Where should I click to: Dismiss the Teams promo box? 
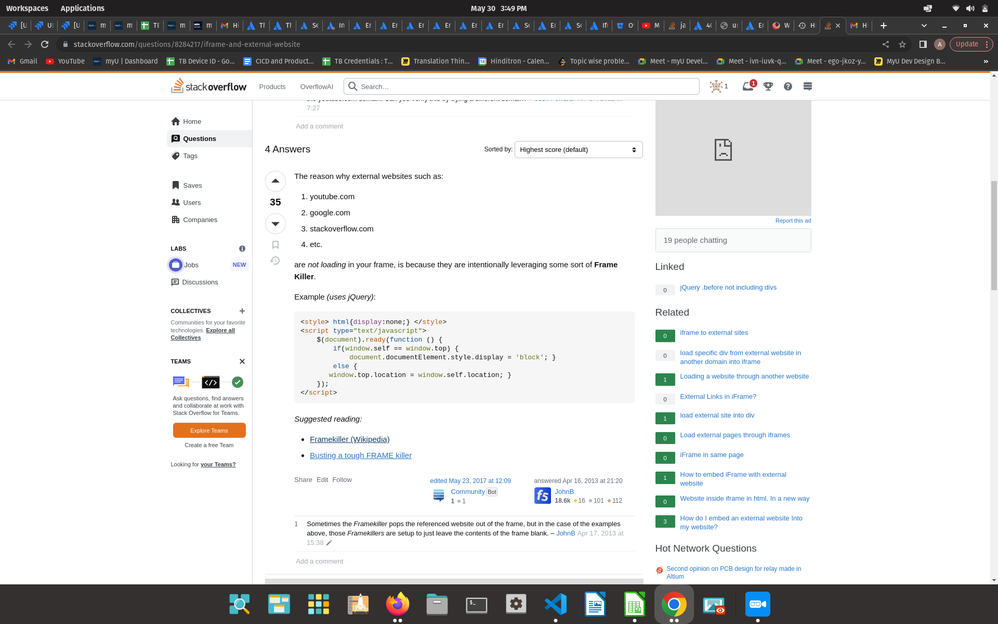click(x=242, y=361)
